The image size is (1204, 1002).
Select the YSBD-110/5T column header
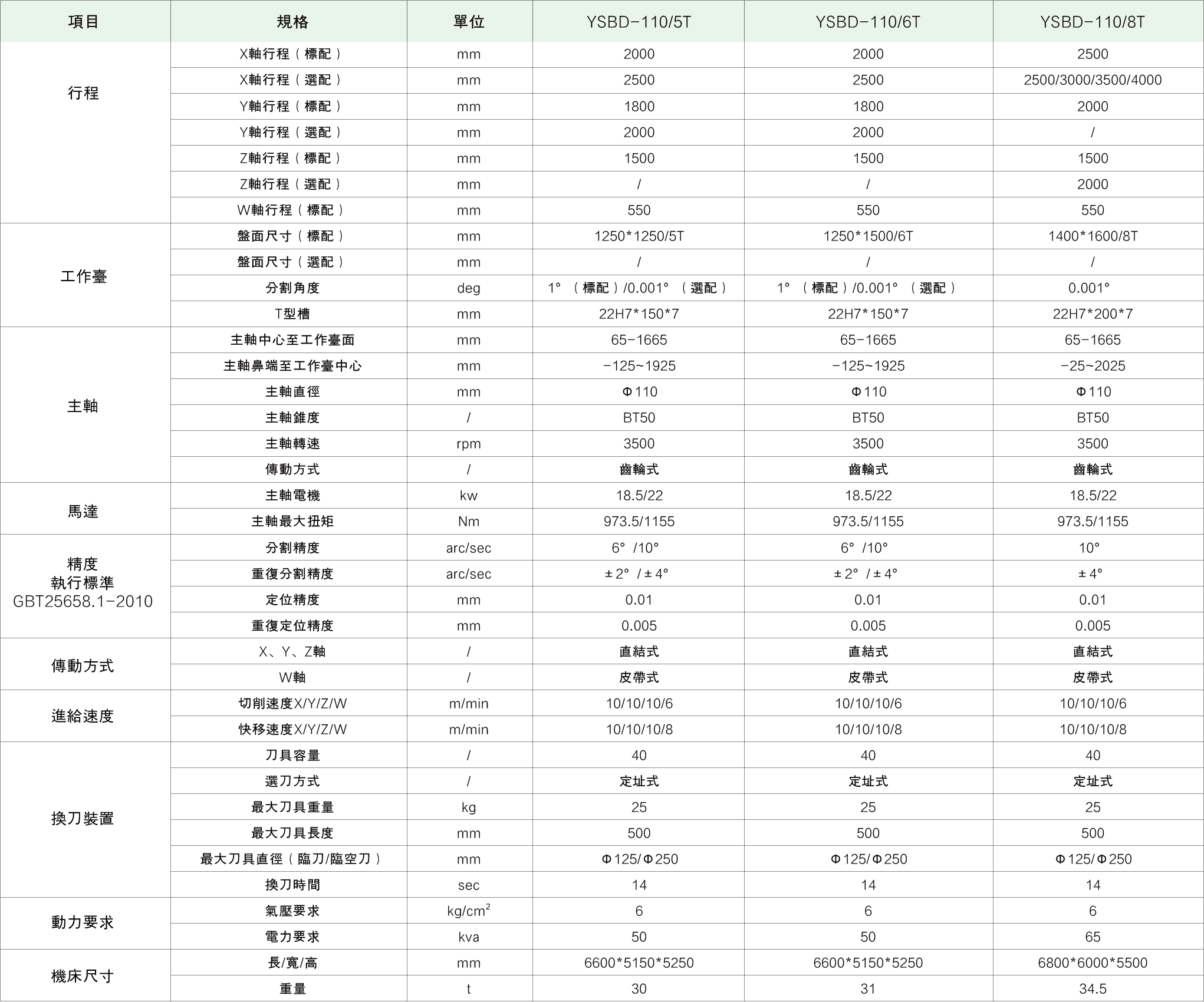click(639, 22)
